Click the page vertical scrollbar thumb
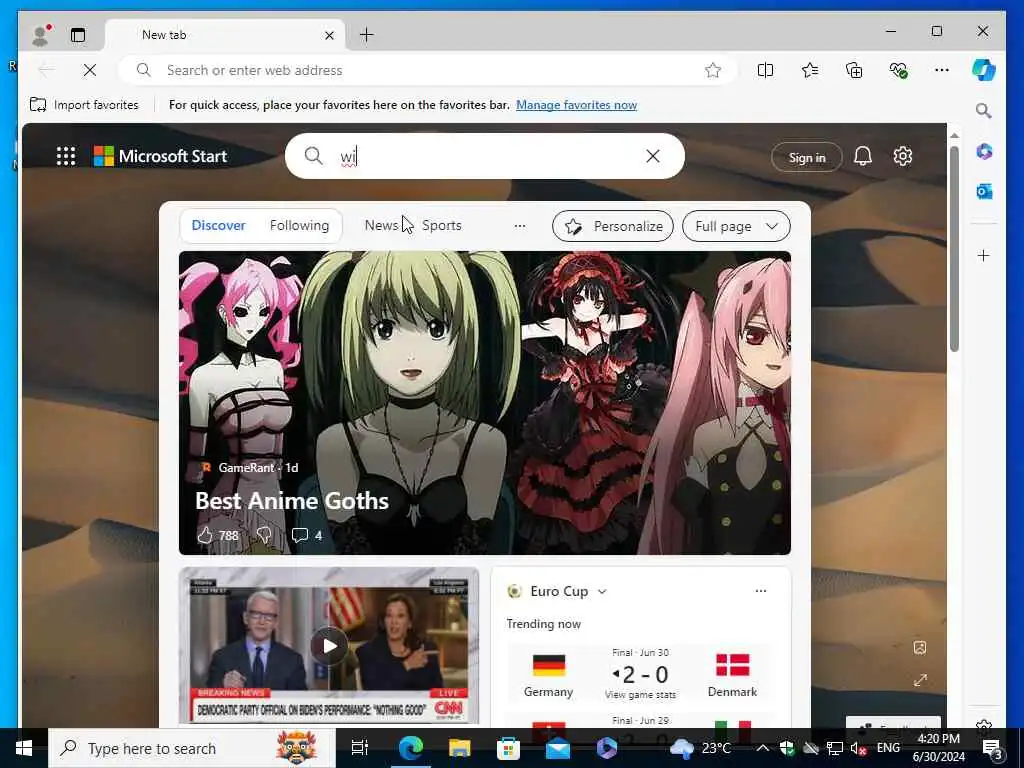1024x768 pixels. (x=954, y=248)
